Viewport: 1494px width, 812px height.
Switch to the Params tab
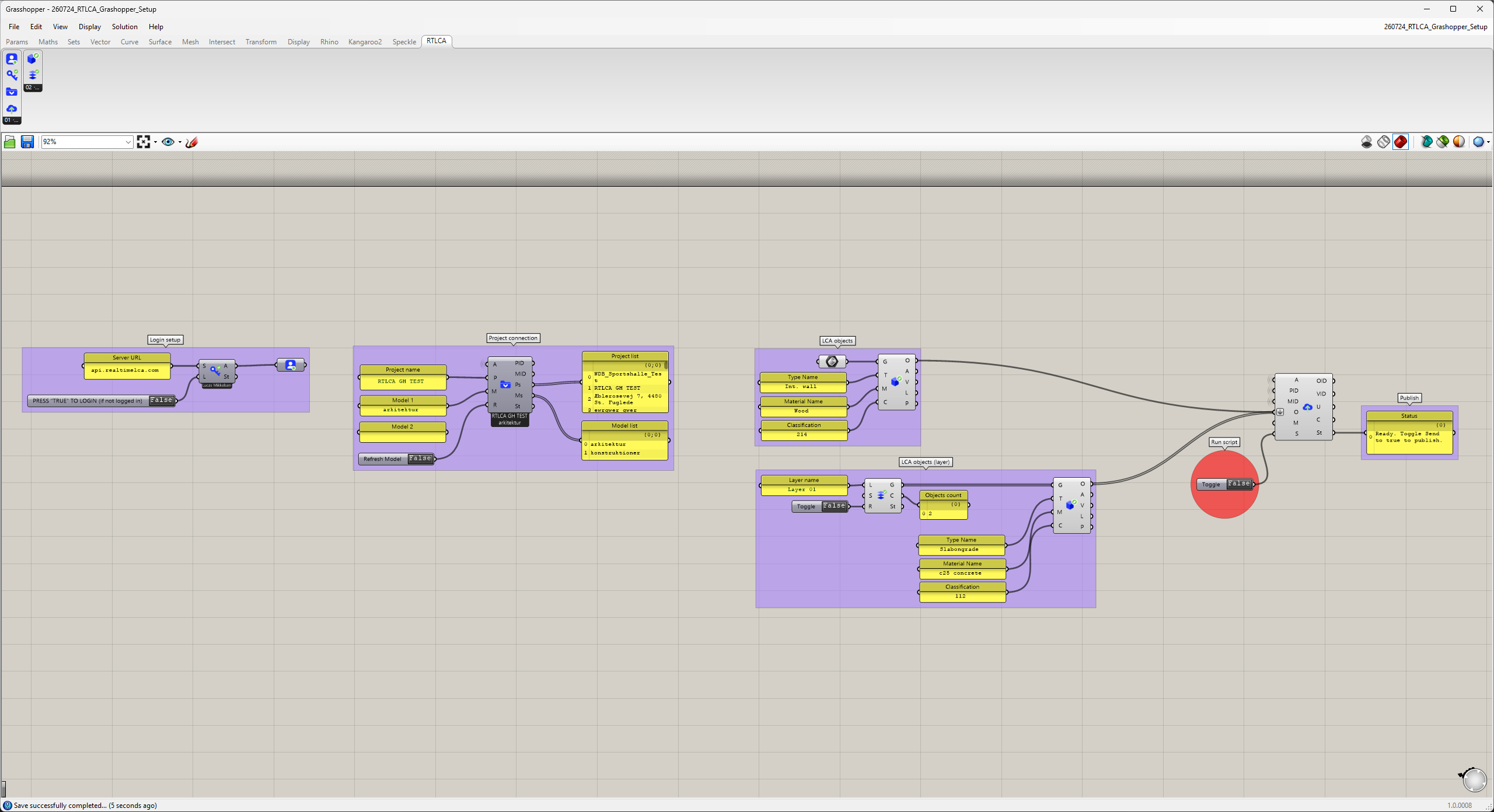click(17, 42)
